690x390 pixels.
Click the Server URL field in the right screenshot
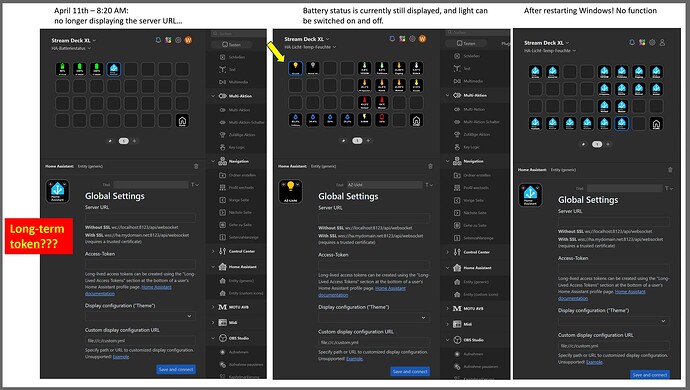[614, 221]
